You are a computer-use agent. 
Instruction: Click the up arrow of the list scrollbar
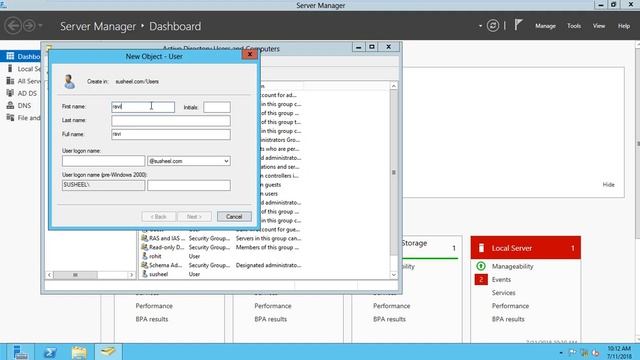pos(393,86)
